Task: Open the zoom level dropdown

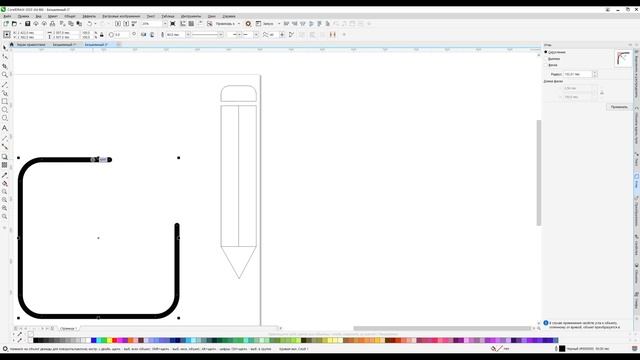Action: point(165,24)
